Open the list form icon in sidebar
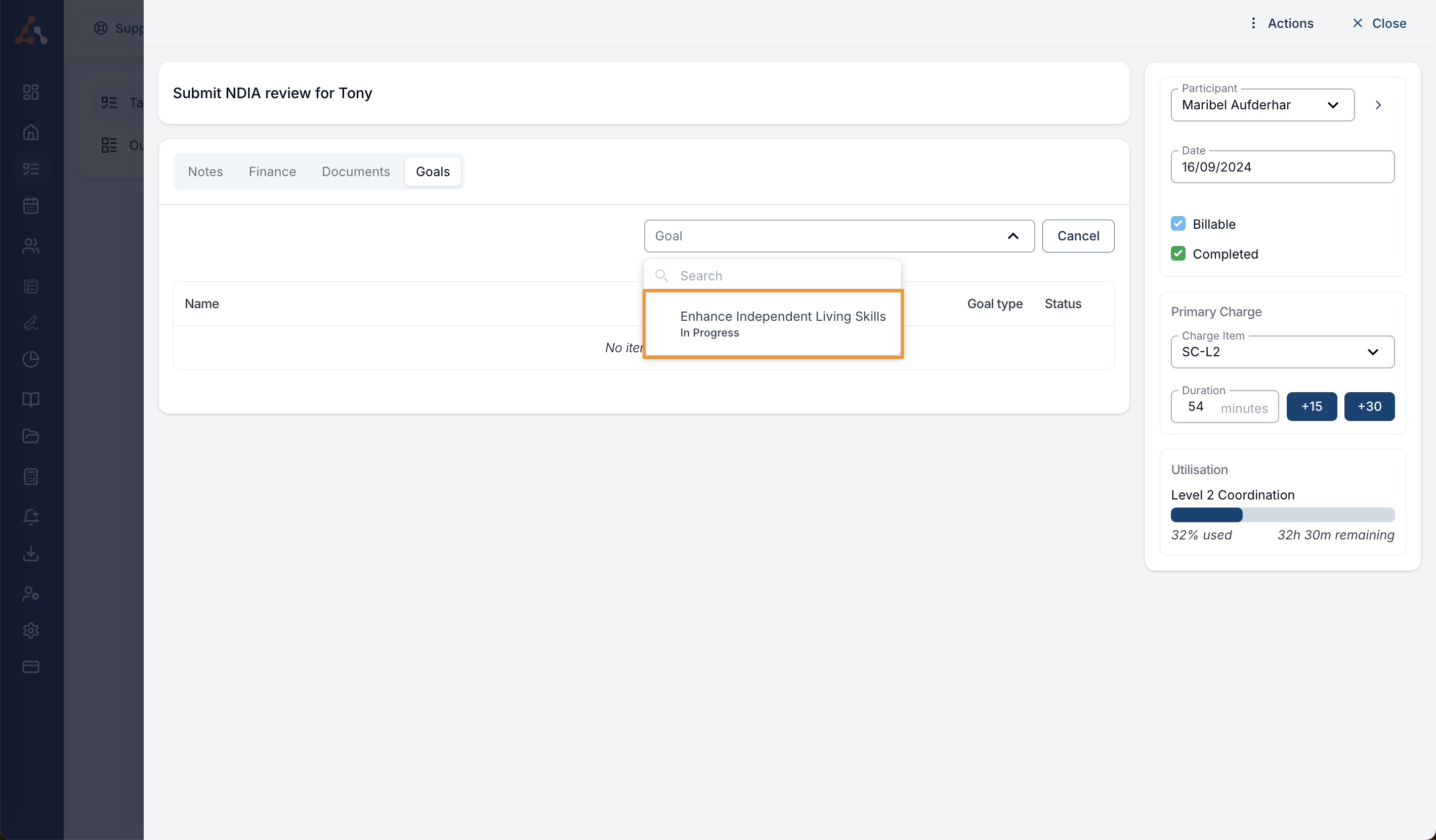The width and height of the screenshot is (1436, 840). tap(31, 286)
